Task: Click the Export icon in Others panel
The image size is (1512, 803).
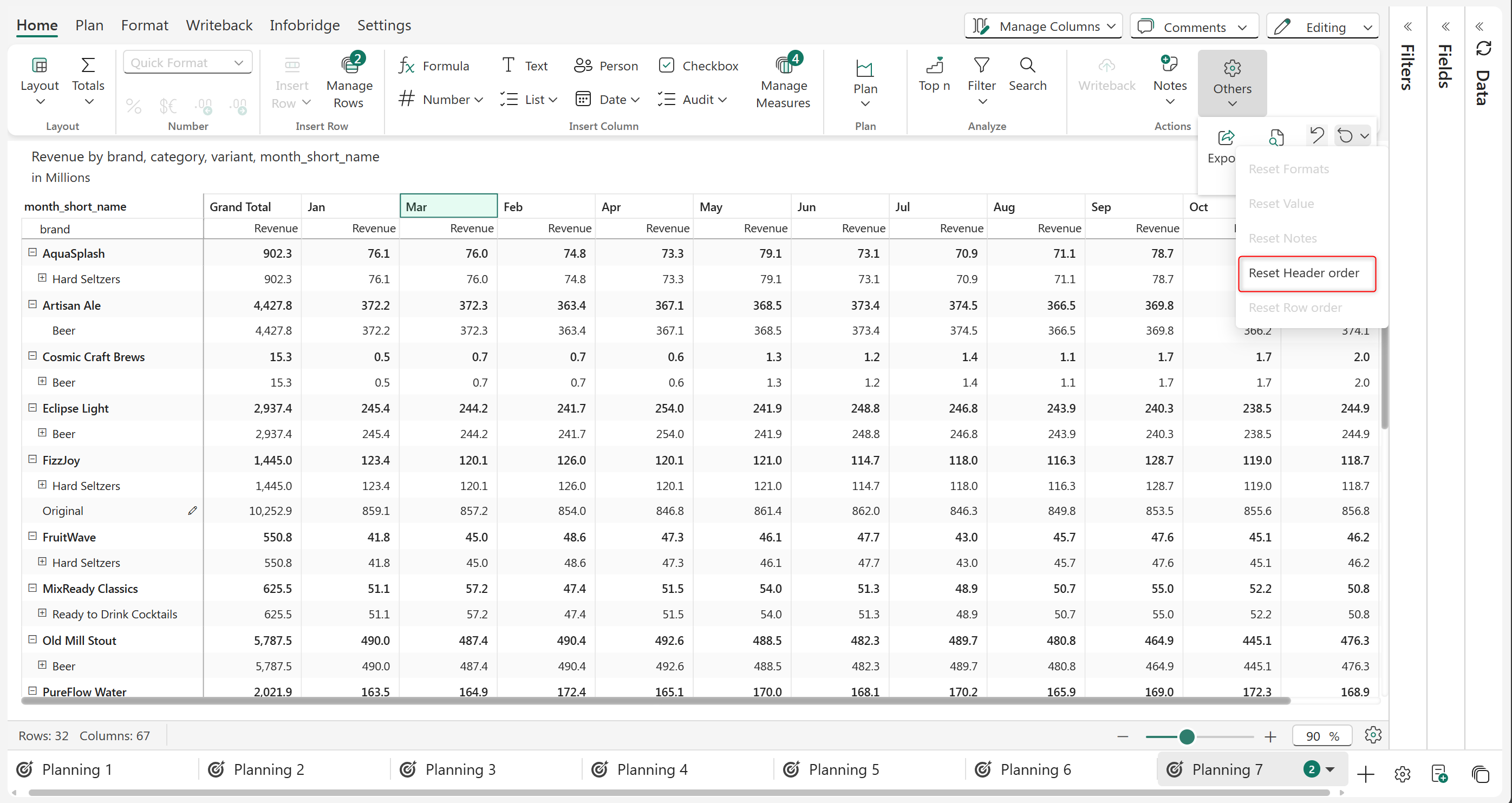Action: pos(1225,139)
